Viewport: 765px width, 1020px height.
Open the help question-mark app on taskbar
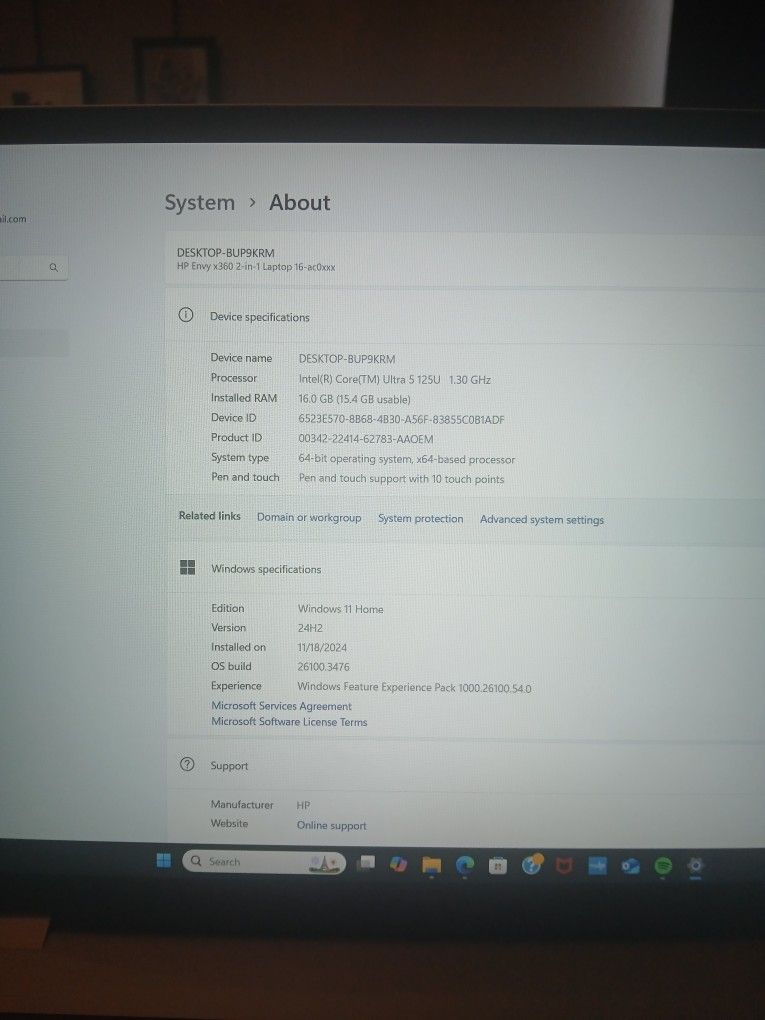(x=531, y=865)
